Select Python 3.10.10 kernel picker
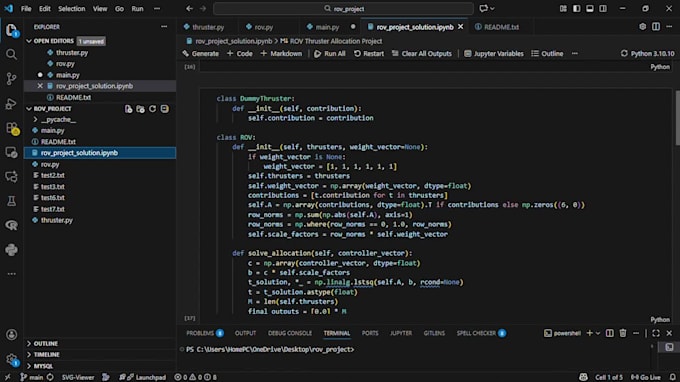Image resolution: width=680 pixels, height=382 pixels. tap(647, 53)
